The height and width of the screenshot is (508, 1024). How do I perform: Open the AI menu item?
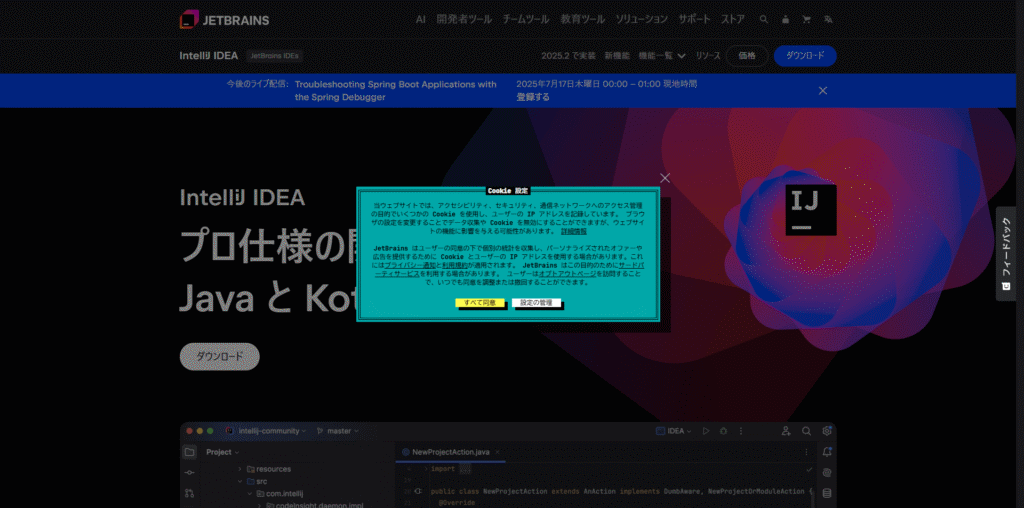421,20
